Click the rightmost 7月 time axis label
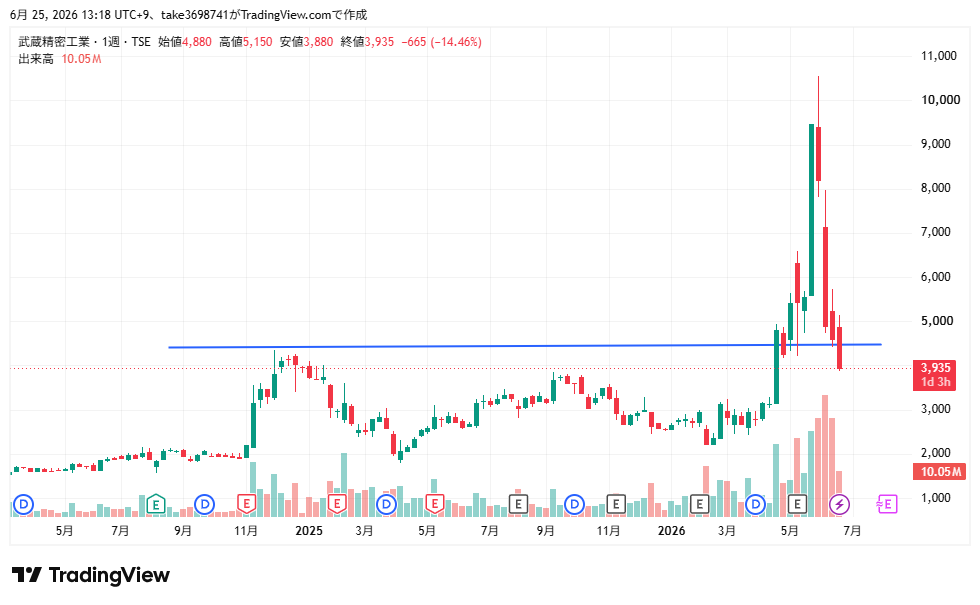This screenshot has width=980, height=605. tap(852, 531)
